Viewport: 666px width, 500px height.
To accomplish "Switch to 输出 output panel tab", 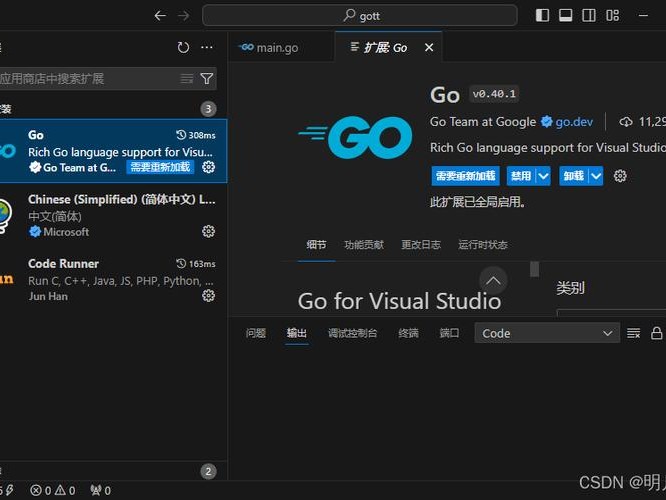I will [296, 333].
